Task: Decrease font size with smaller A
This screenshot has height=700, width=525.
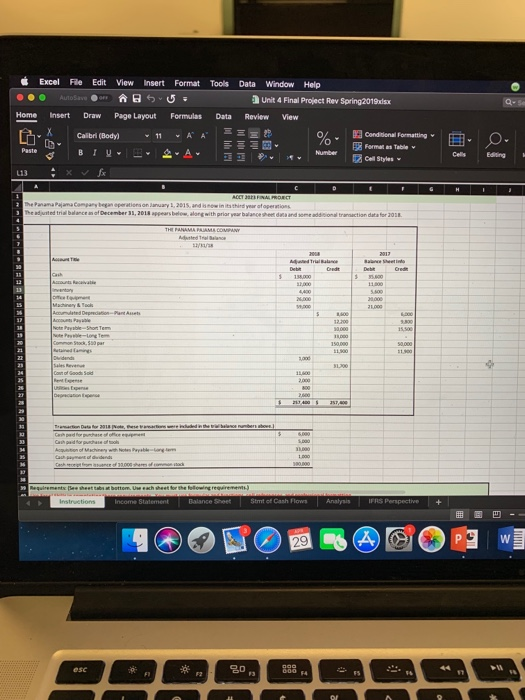Action: pos(203,136)
